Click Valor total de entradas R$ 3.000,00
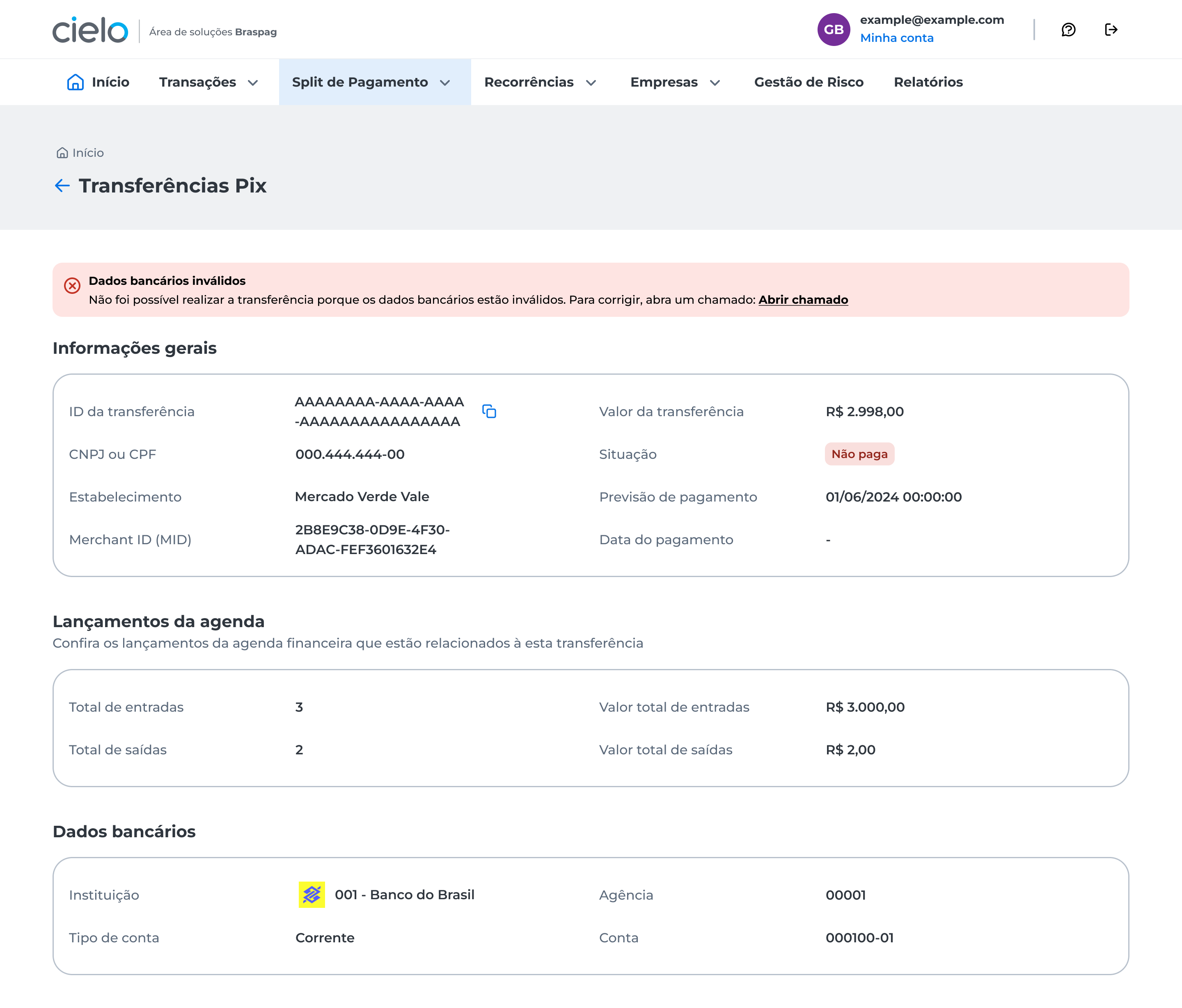The image size is (1182, 1008). (x=866, y=707)
